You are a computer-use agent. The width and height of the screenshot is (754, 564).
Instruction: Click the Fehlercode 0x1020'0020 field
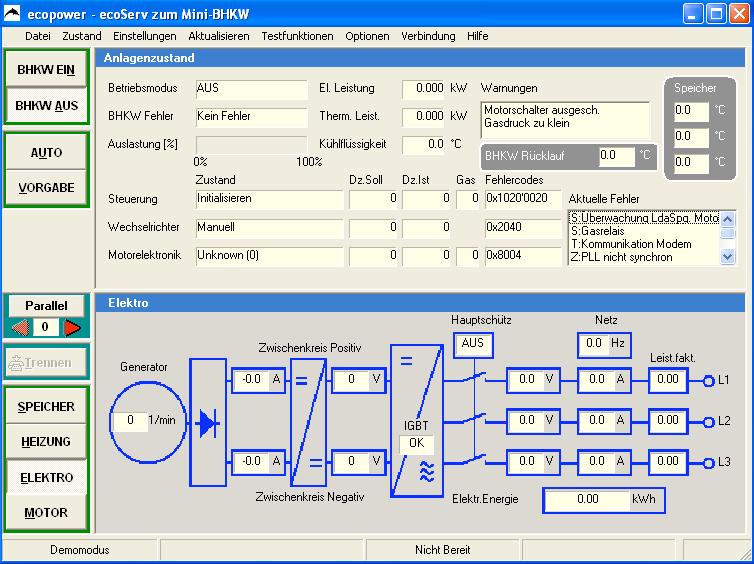(523, 199)
